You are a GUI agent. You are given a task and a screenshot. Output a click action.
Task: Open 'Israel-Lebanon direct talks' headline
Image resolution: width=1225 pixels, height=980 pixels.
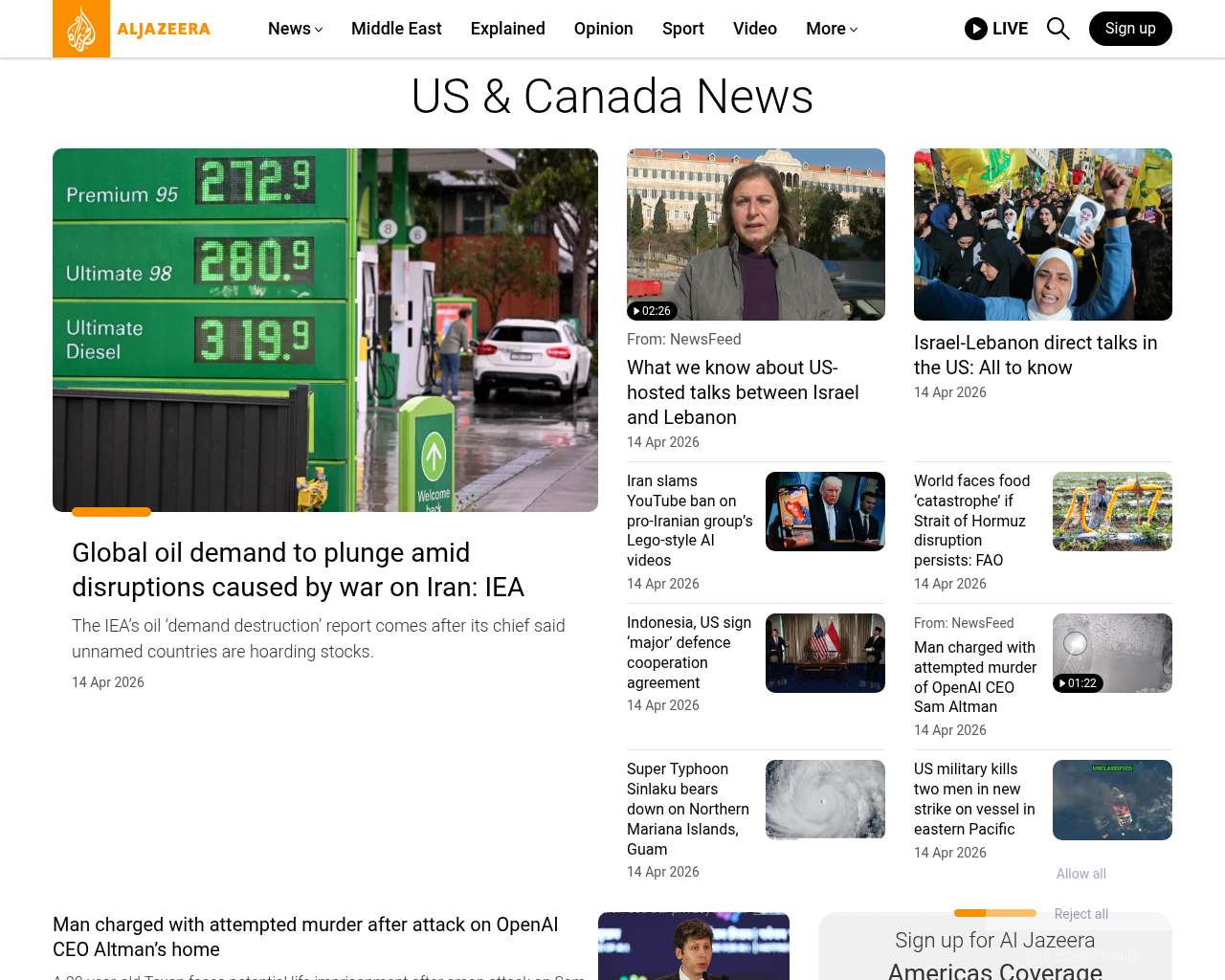[x=1036, y=355]
